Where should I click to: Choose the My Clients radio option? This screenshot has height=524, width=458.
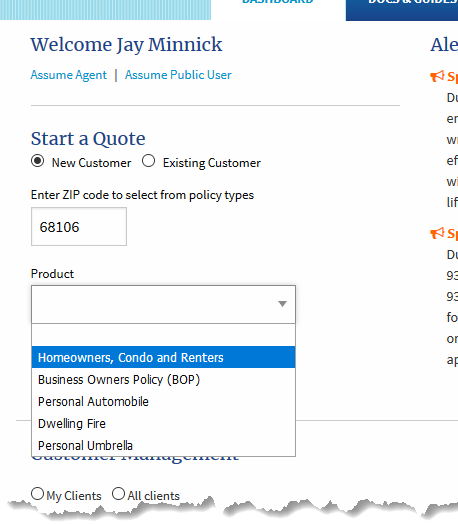pos(37,494)
